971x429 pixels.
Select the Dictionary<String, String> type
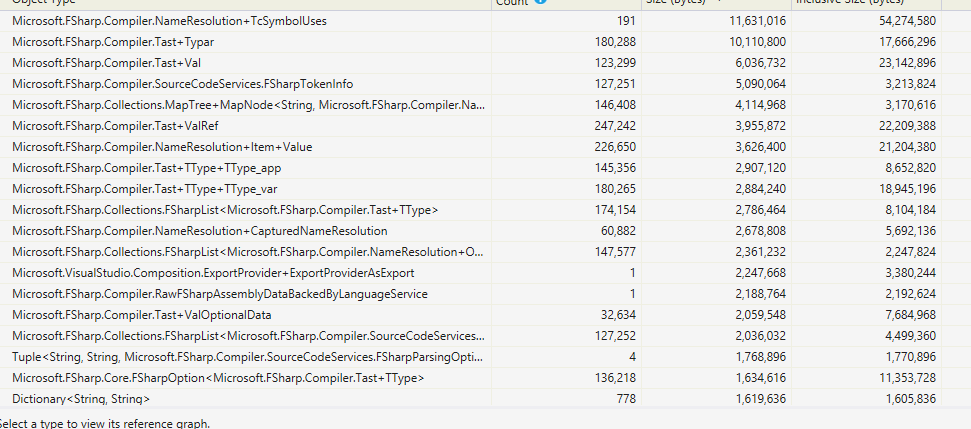(81, 399)
